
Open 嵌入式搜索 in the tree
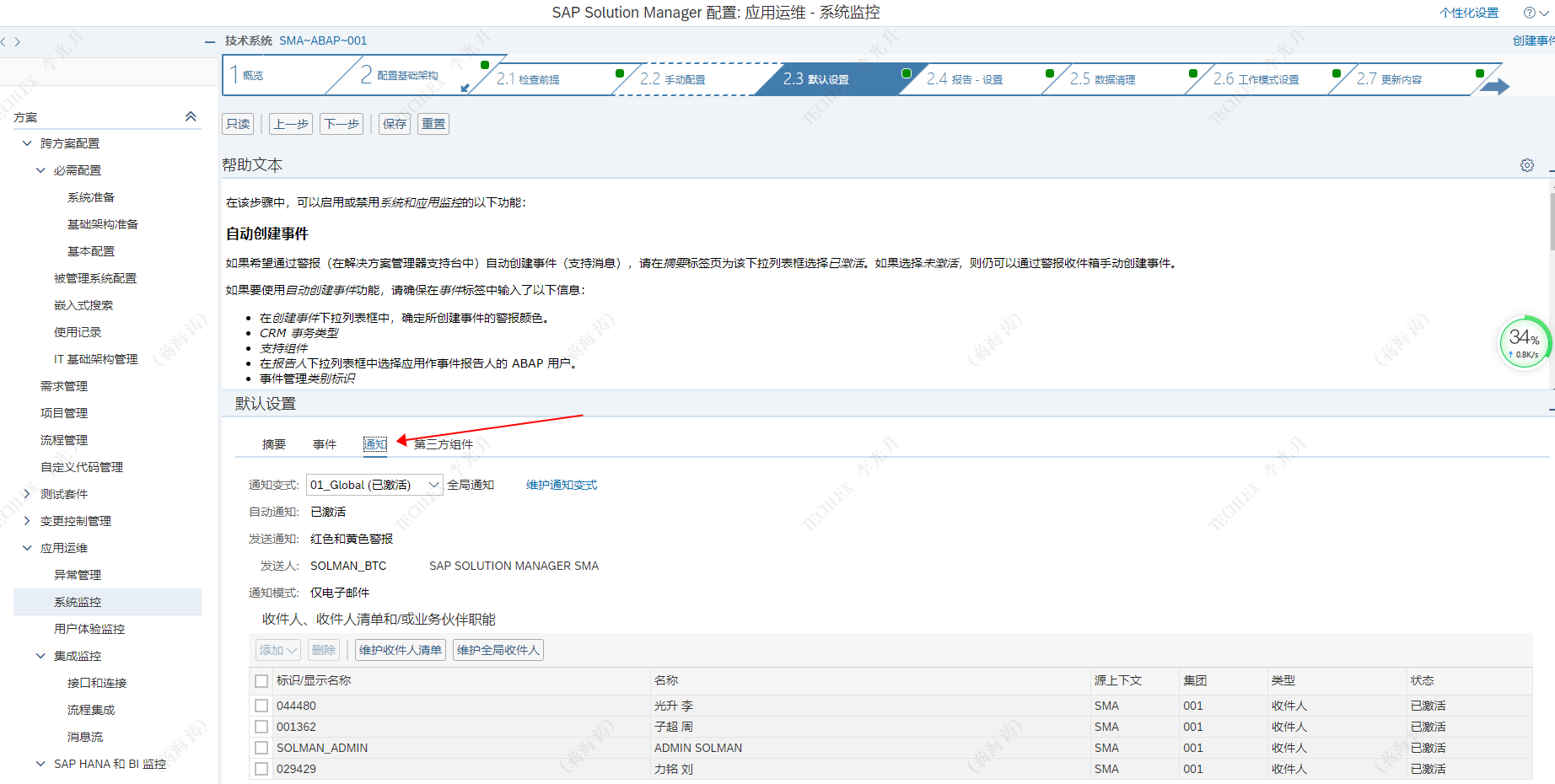tap(83, 305)
